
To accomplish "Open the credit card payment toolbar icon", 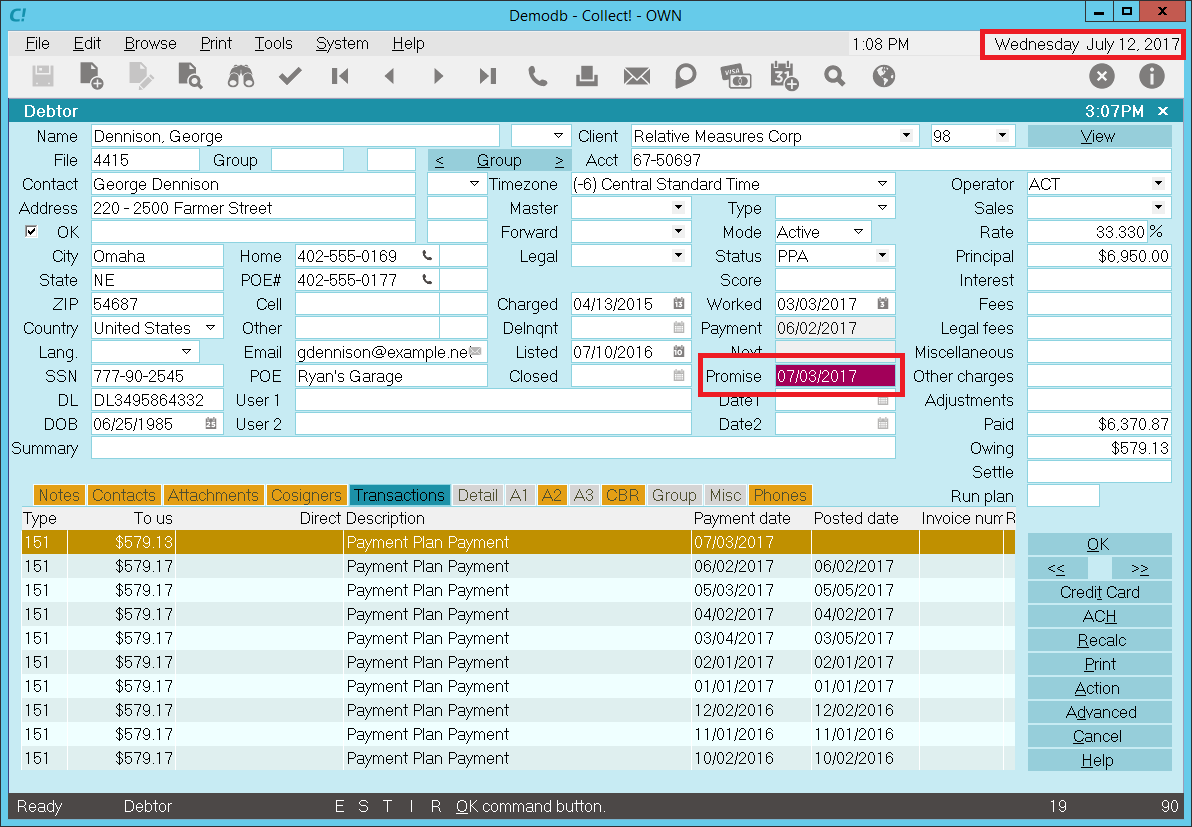I will click(735, 76).
